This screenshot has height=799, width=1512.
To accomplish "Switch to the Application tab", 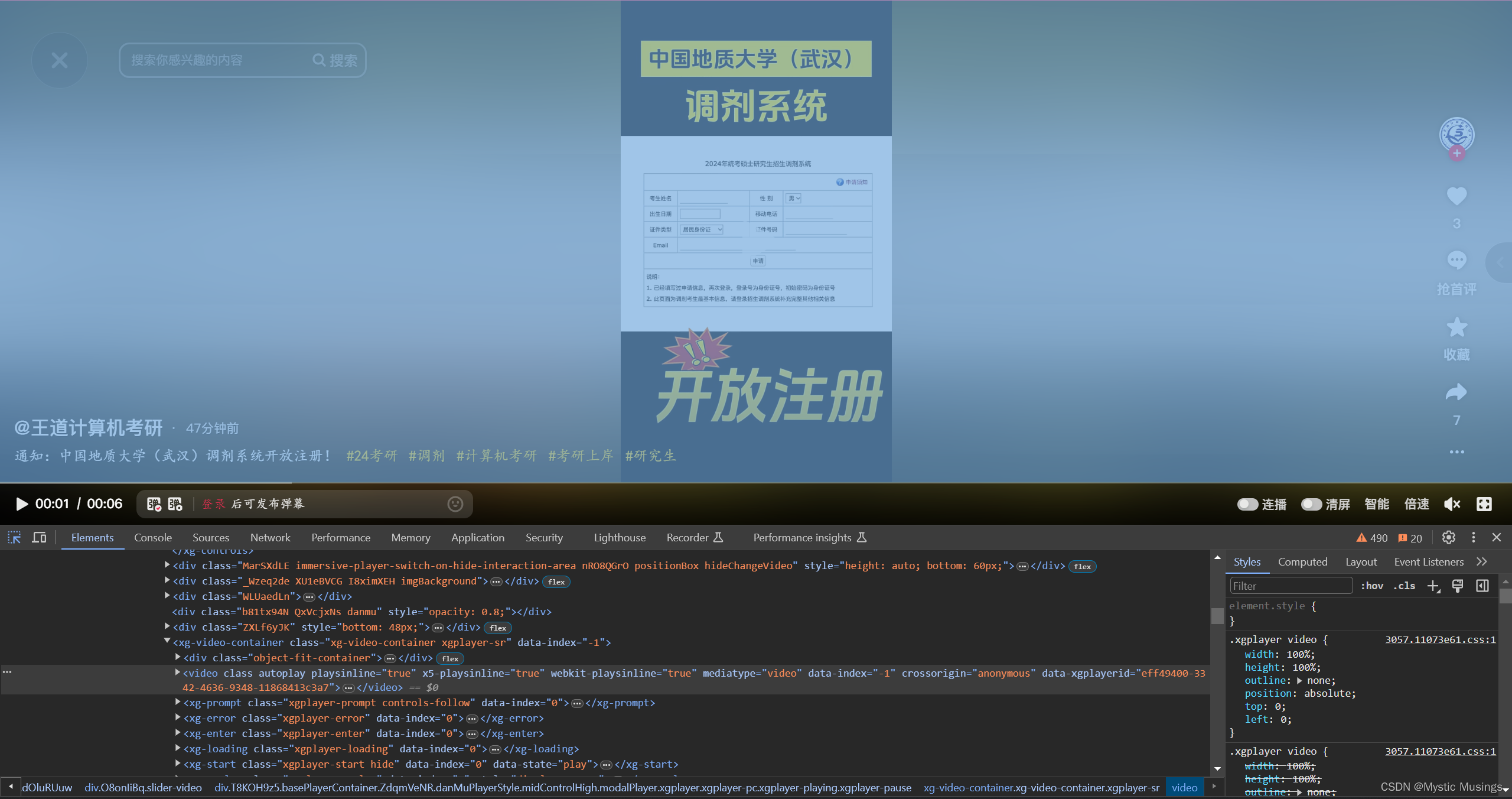I will tap(478, 538).
